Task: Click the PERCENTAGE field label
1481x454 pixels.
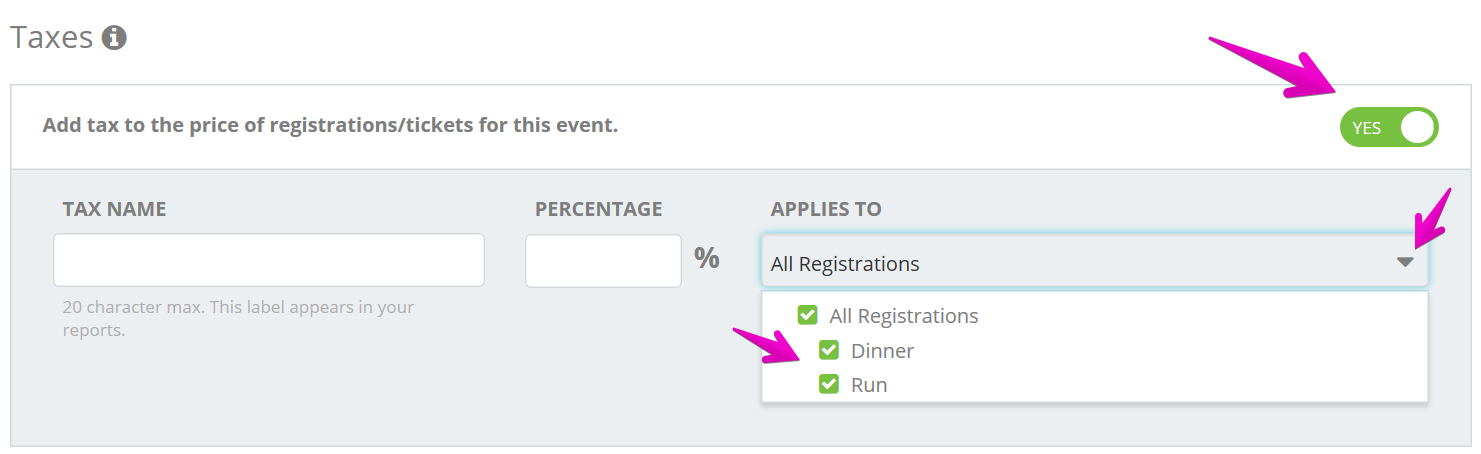Action: (x=598, y=209)
